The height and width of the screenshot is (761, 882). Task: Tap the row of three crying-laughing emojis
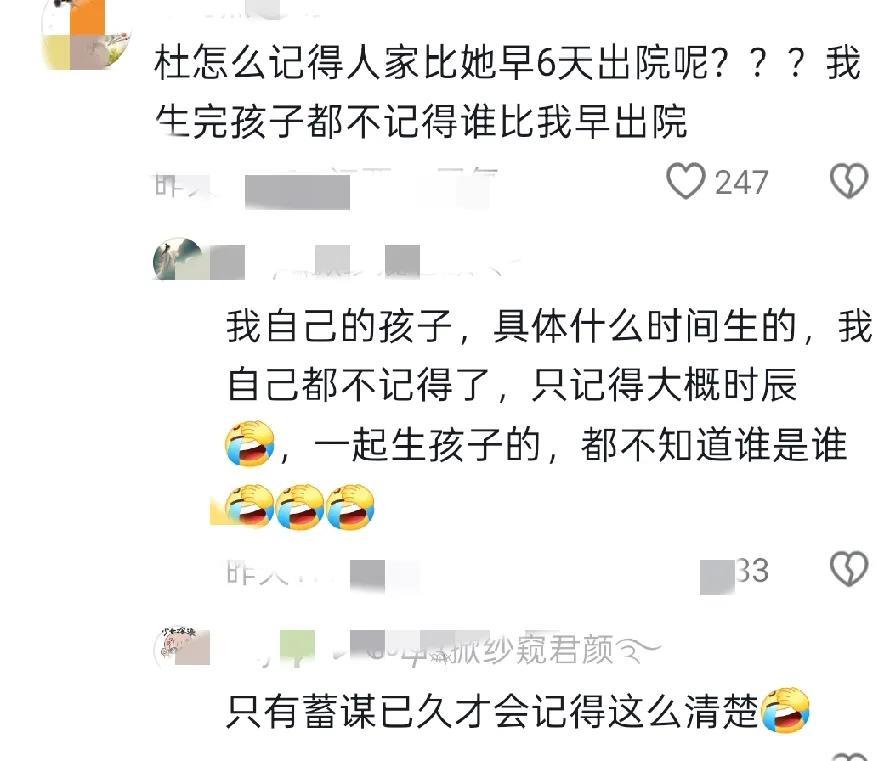299,505
